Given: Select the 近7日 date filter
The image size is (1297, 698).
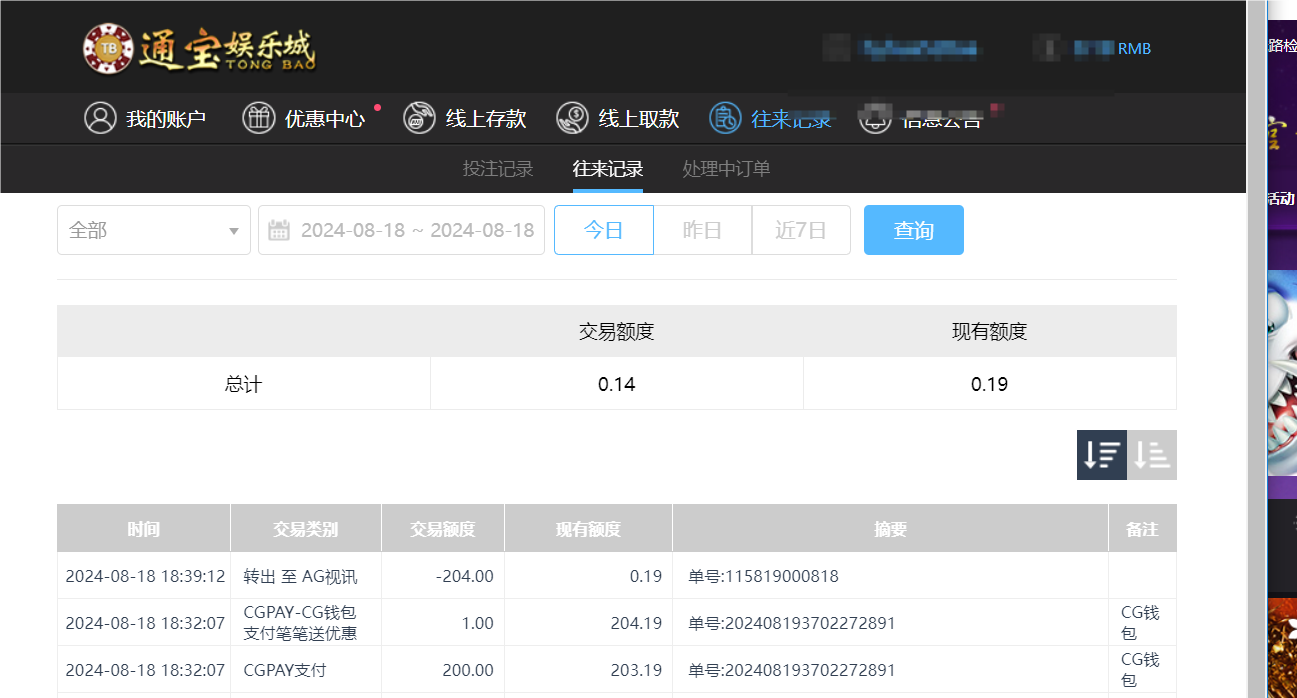Looking at the screenshot, I should pyautogui.click(x=801, y=229).
